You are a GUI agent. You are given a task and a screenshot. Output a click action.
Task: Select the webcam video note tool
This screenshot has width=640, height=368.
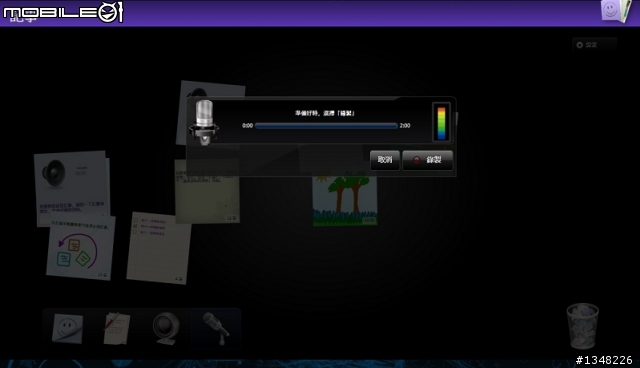tap(166, 328)
